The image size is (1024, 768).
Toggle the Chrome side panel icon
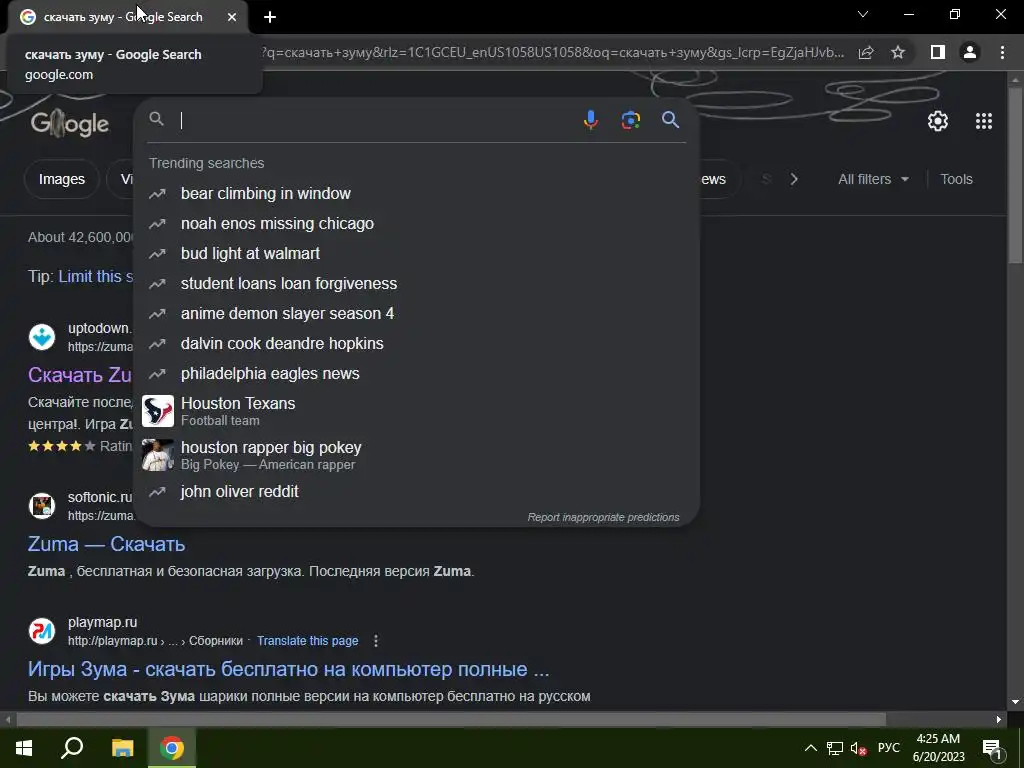click(x=937, y=52)
